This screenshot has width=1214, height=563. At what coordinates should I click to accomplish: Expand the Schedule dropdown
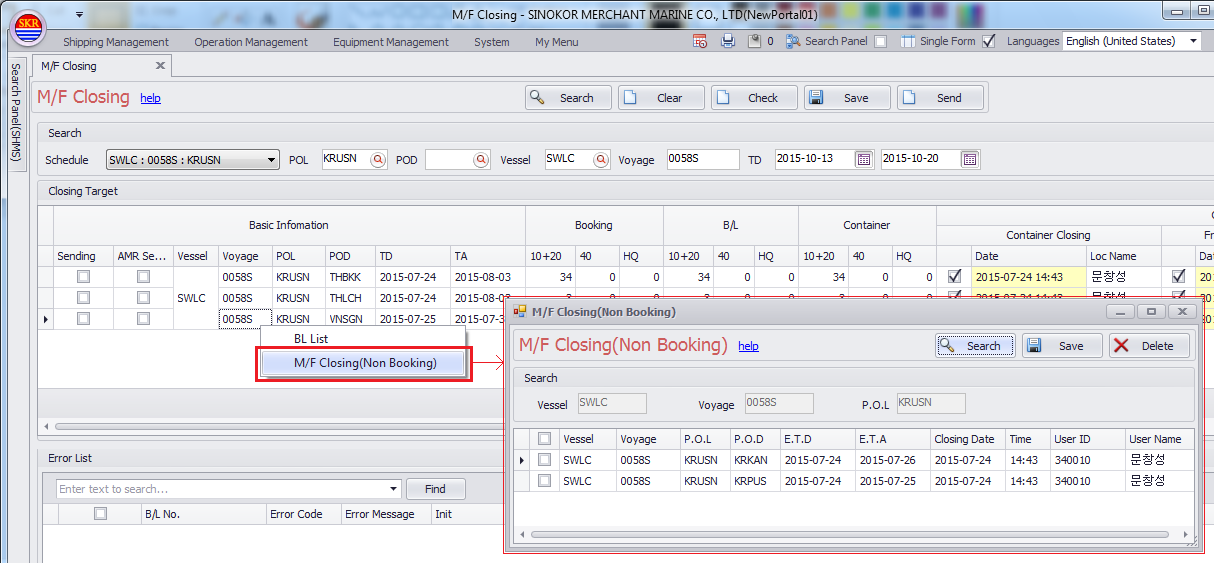pos(272,160)
